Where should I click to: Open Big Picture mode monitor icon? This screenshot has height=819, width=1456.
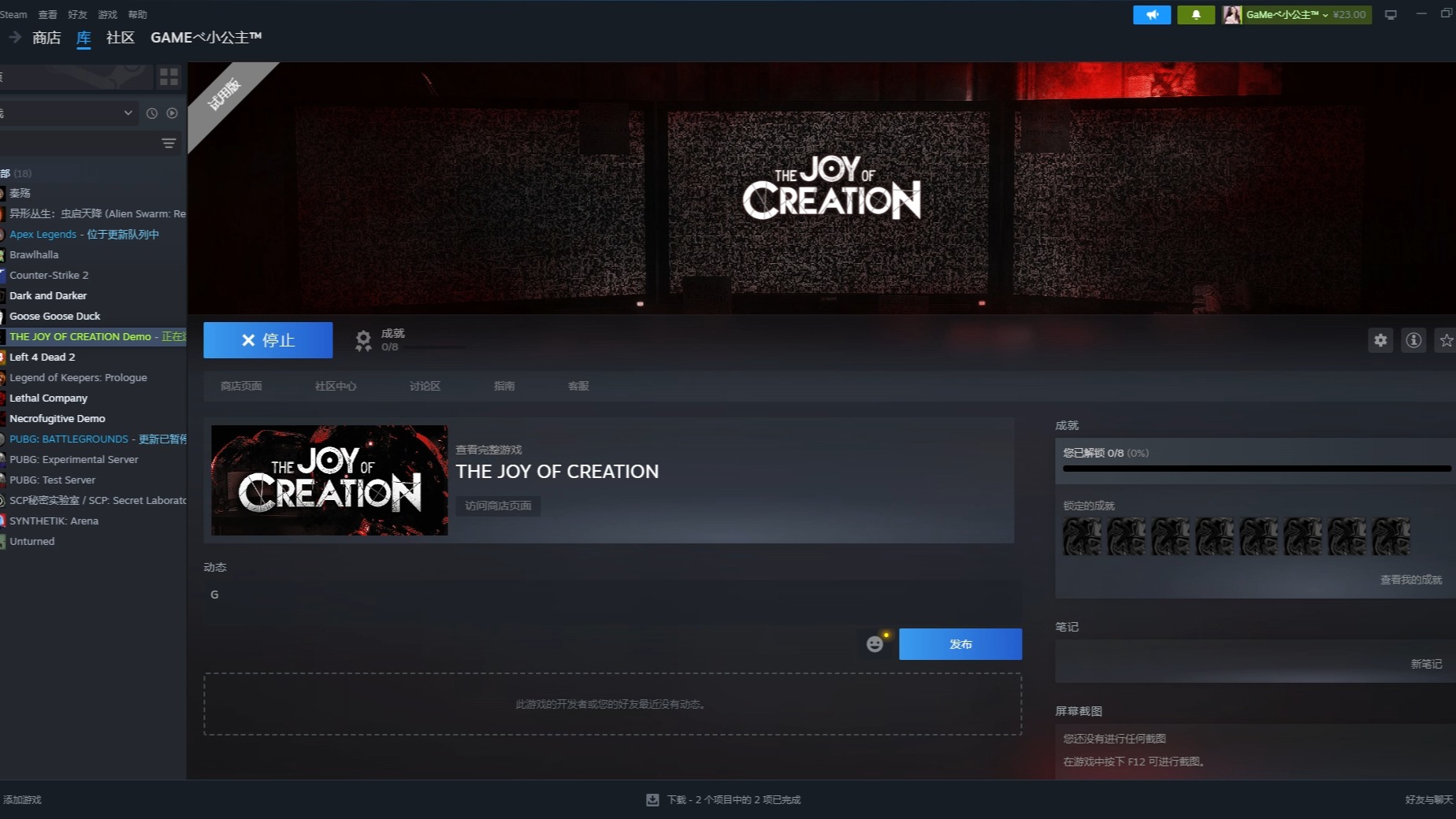pyautogui.click(x=1391, y=15)
